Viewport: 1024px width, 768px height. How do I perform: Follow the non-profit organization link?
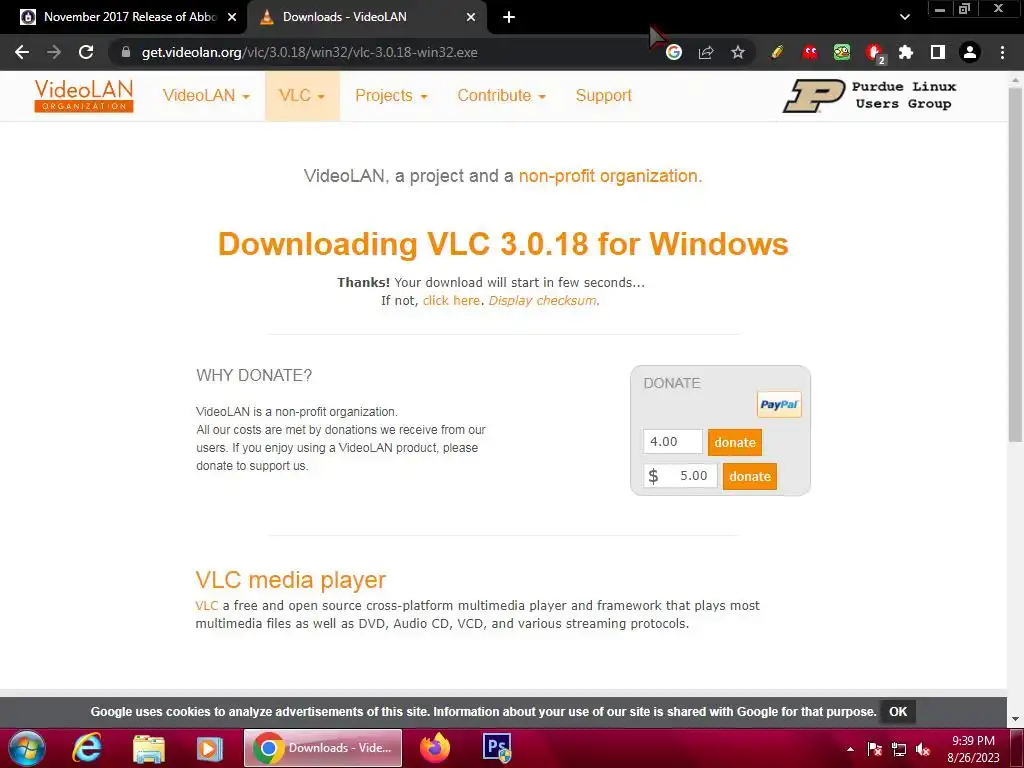(x=608, y=176)
